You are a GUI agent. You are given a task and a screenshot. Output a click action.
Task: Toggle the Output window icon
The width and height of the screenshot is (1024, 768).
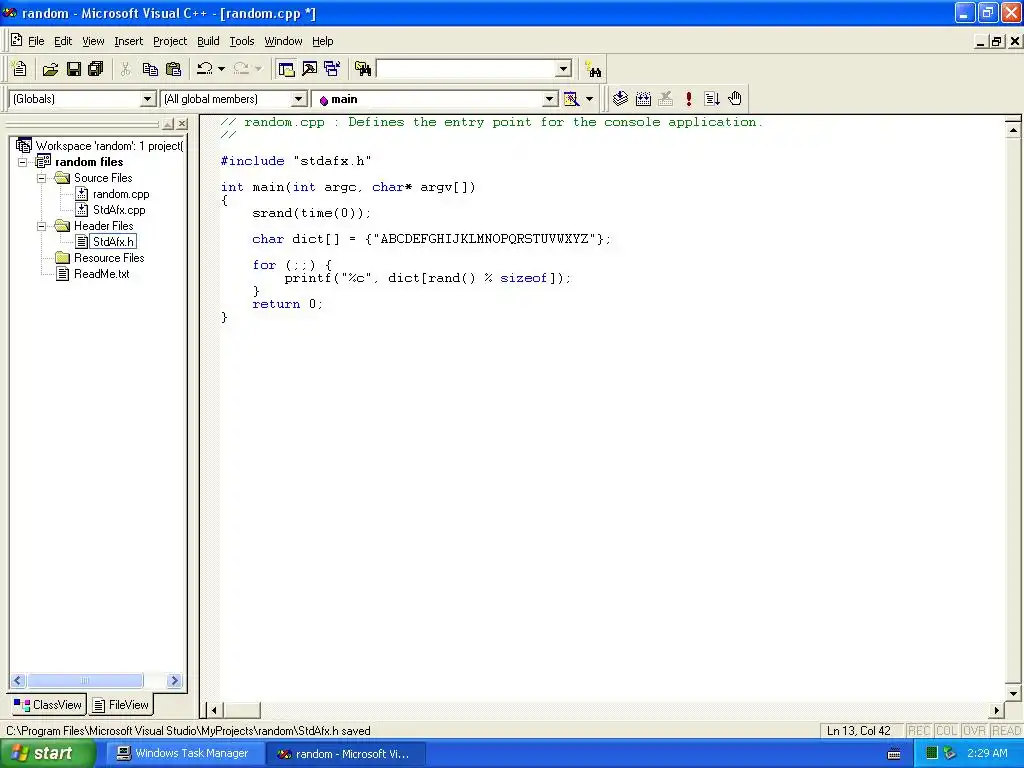310,69
